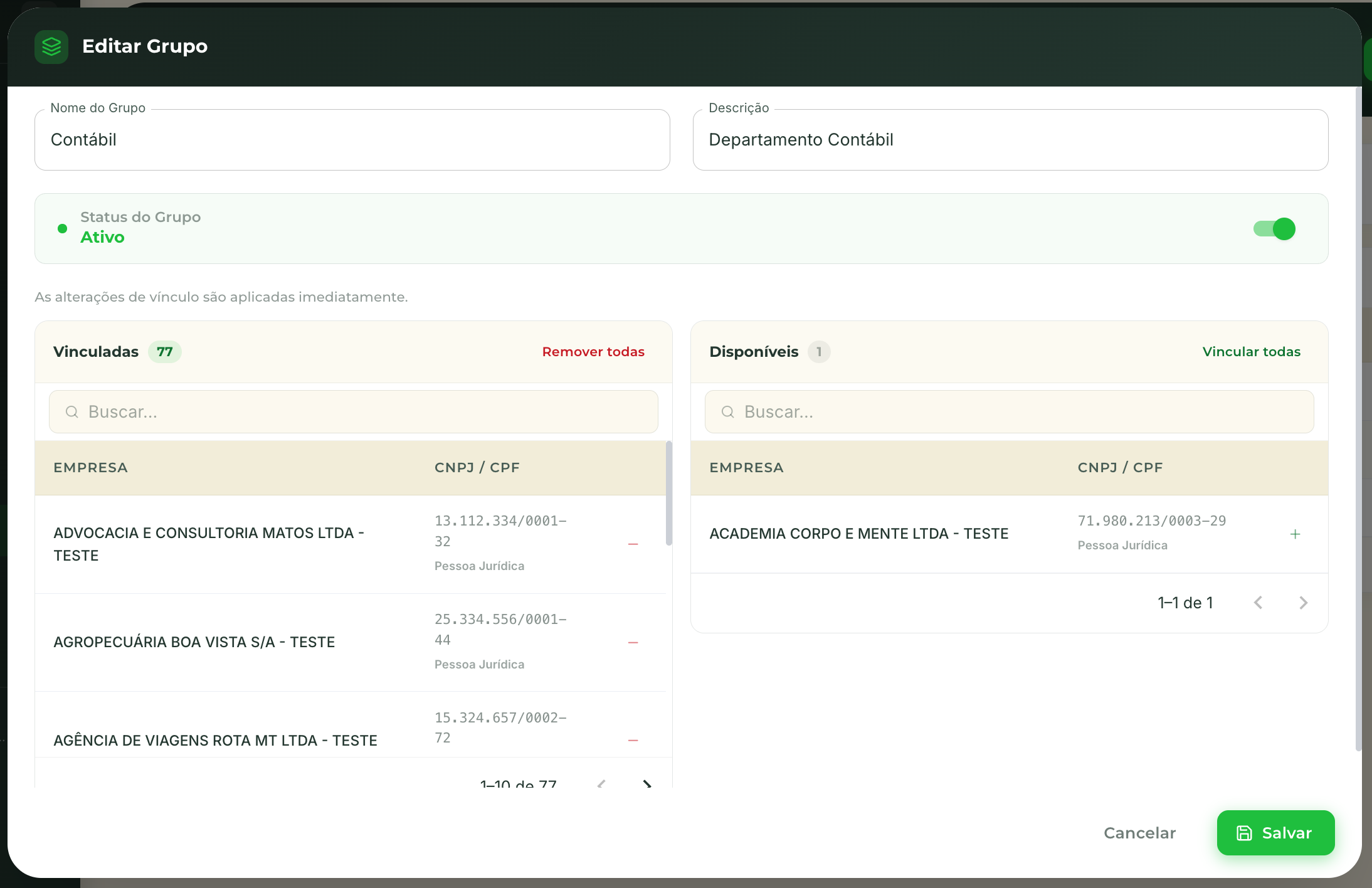Save the group with Salvar button
The image size is (1372, 888).
click(1275, 833)
